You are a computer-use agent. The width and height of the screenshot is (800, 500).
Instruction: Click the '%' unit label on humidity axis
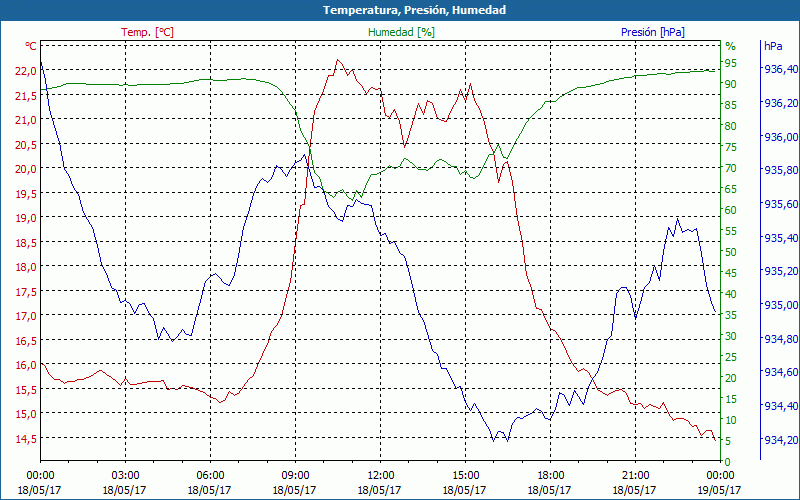731,46
